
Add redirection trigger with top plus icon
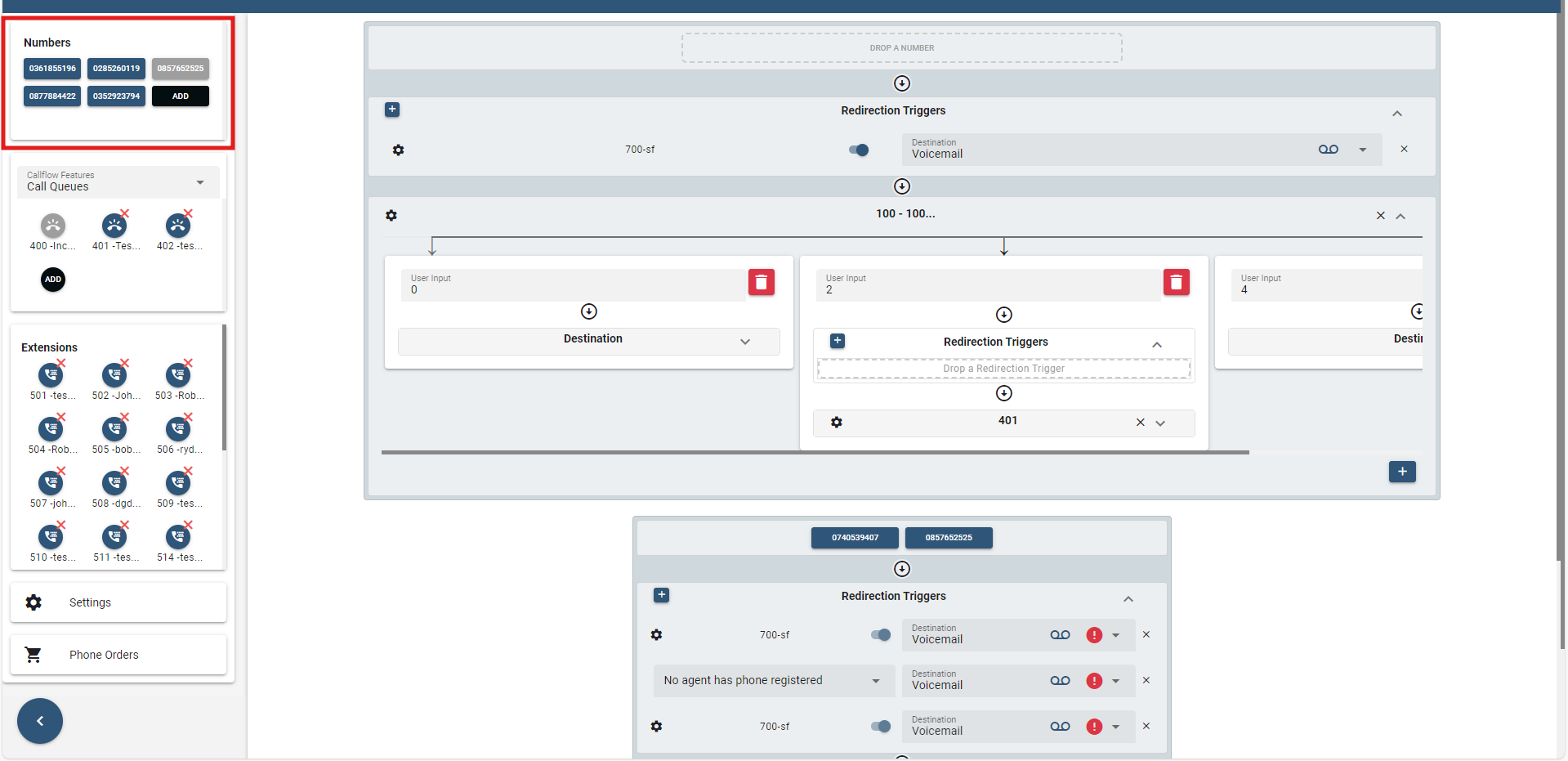tap(392, 110)
